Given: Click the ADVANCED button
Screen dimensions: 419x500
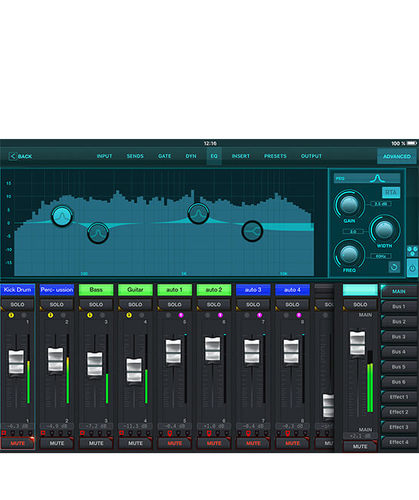Looking at the screenshot, I should click(x=397, y=156).
